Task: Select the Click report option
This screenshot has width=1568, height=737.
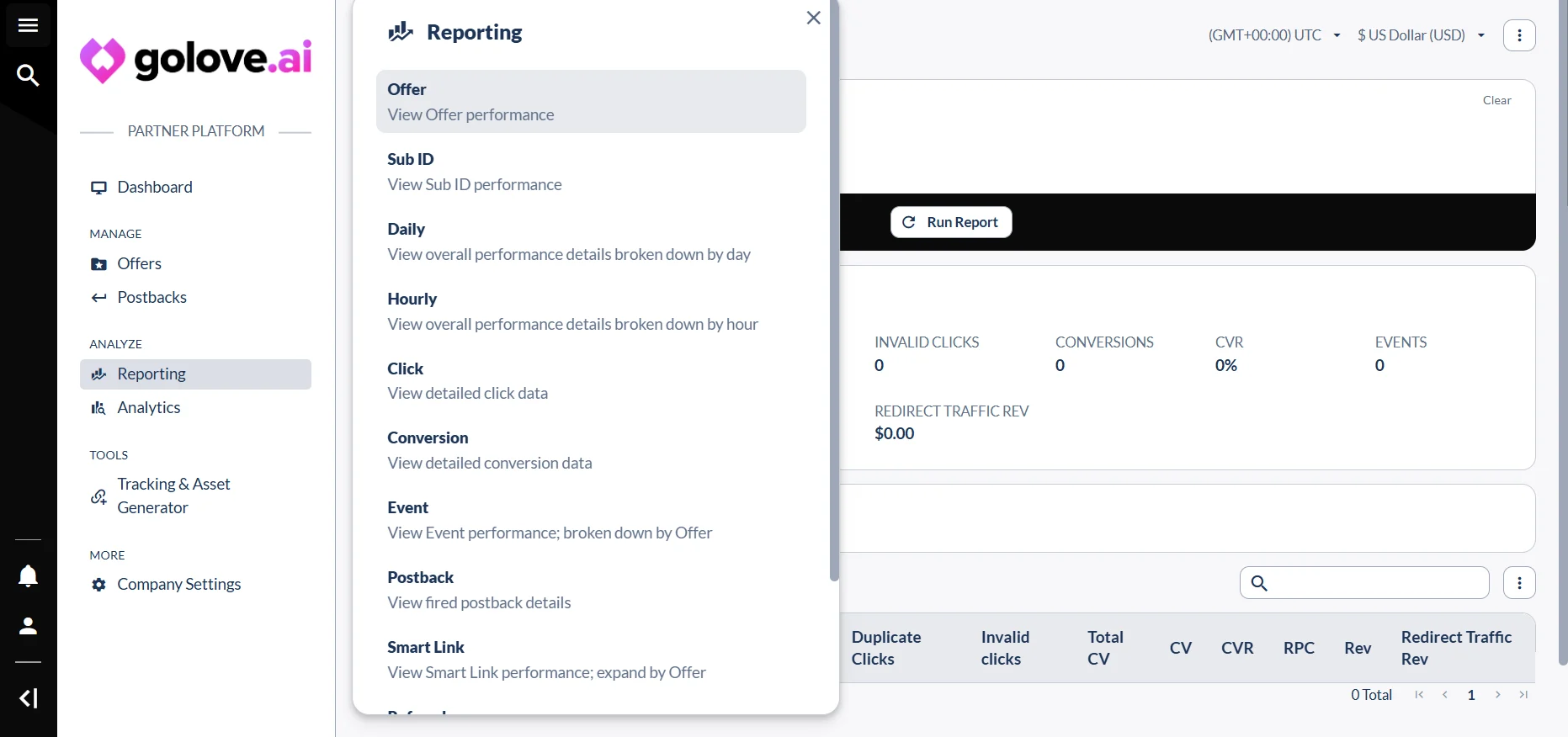Action: click(x=591, y=381)
